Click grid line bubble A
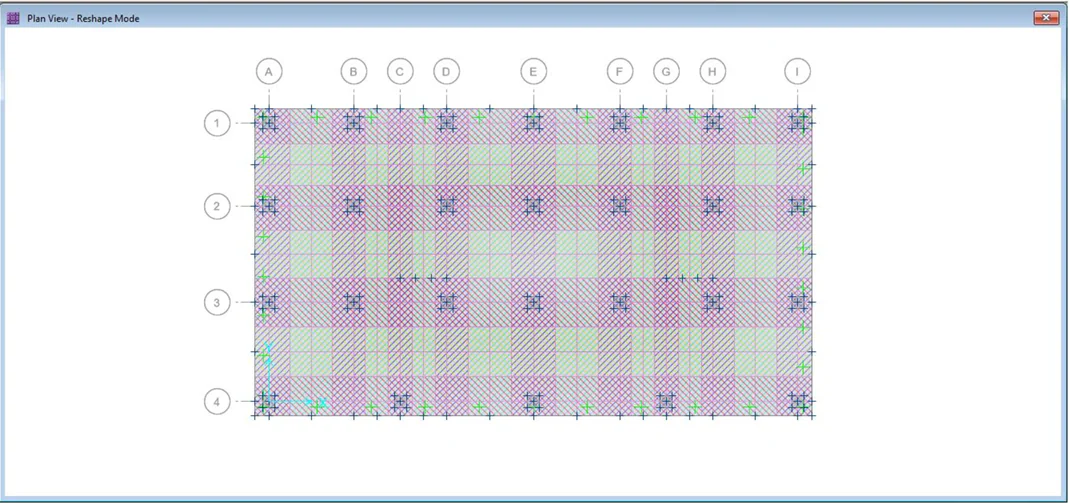This screenshot has width=1070, height=503. [x=268, y=72]
